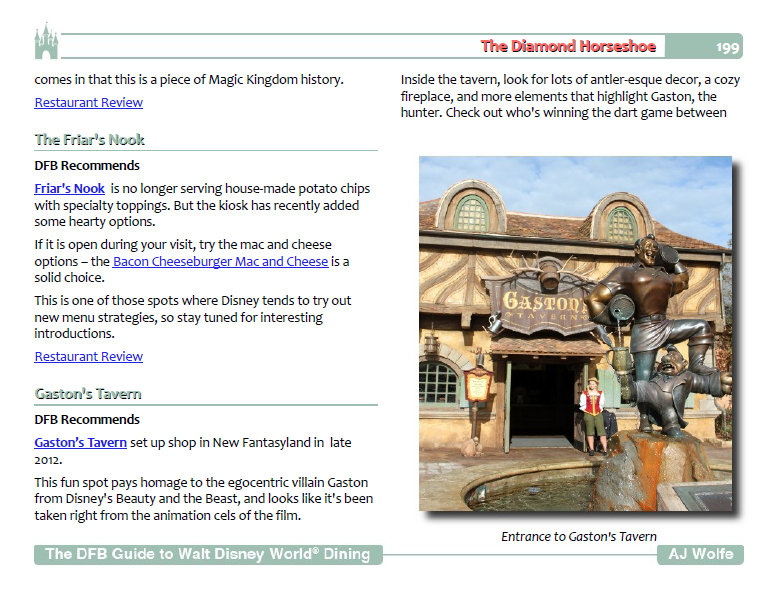
Task: Click the paragraph starting "Inside the tavern"
Action: [x=563, y=96]
